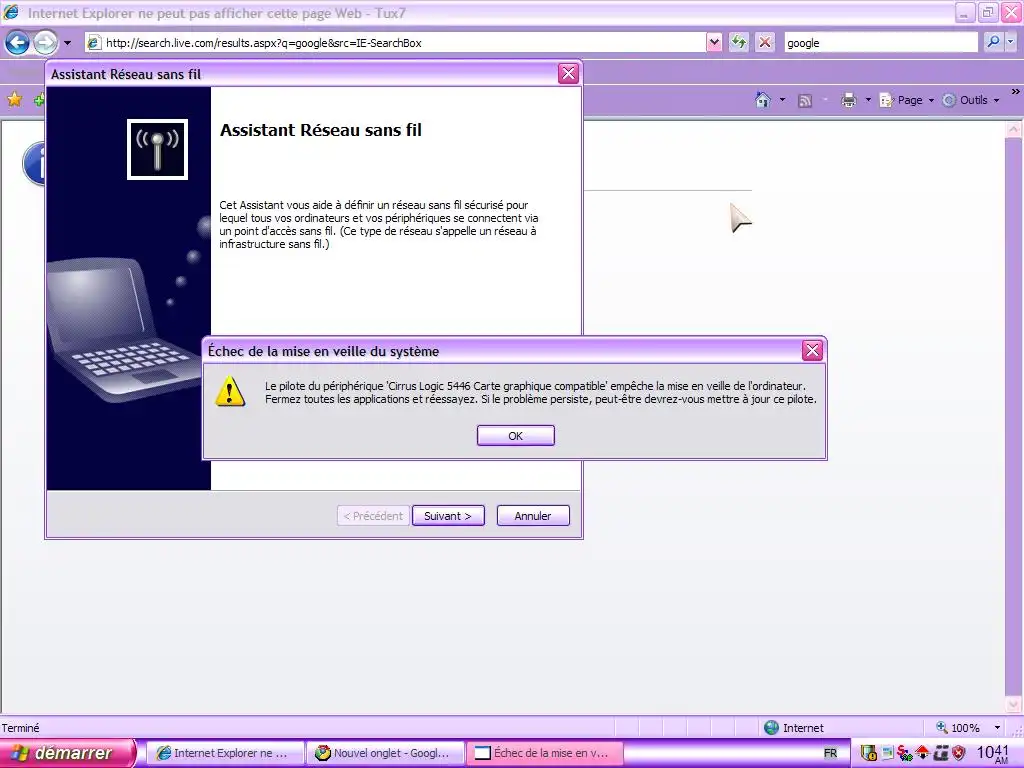Restore down the Internet Explorer window

point(988,12)
